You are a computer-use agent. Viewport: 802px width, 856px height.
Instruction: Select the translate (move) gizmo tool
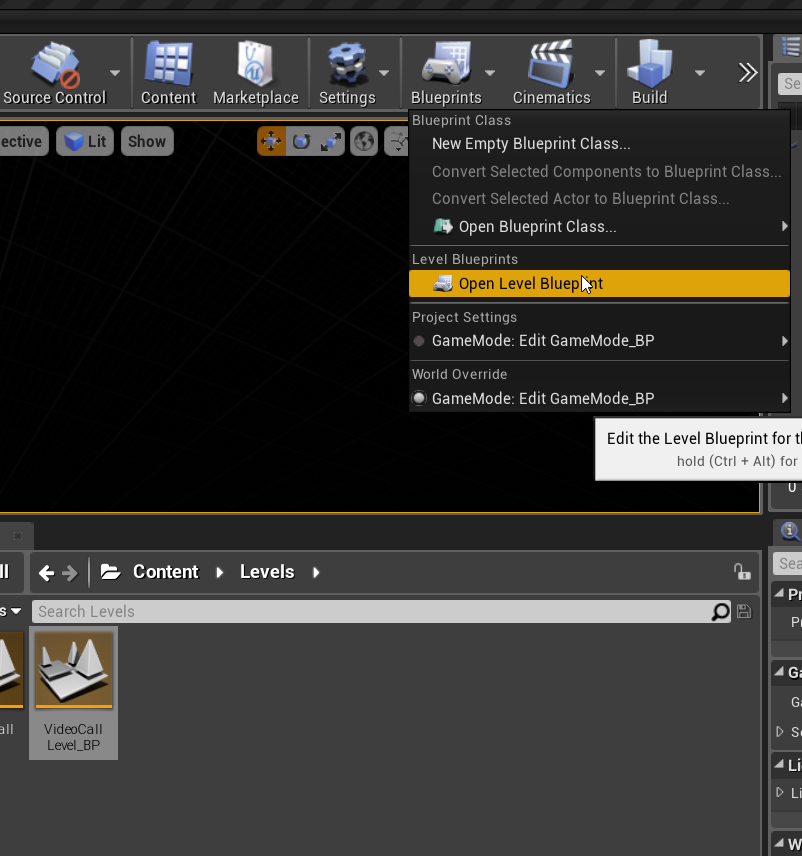271,141
